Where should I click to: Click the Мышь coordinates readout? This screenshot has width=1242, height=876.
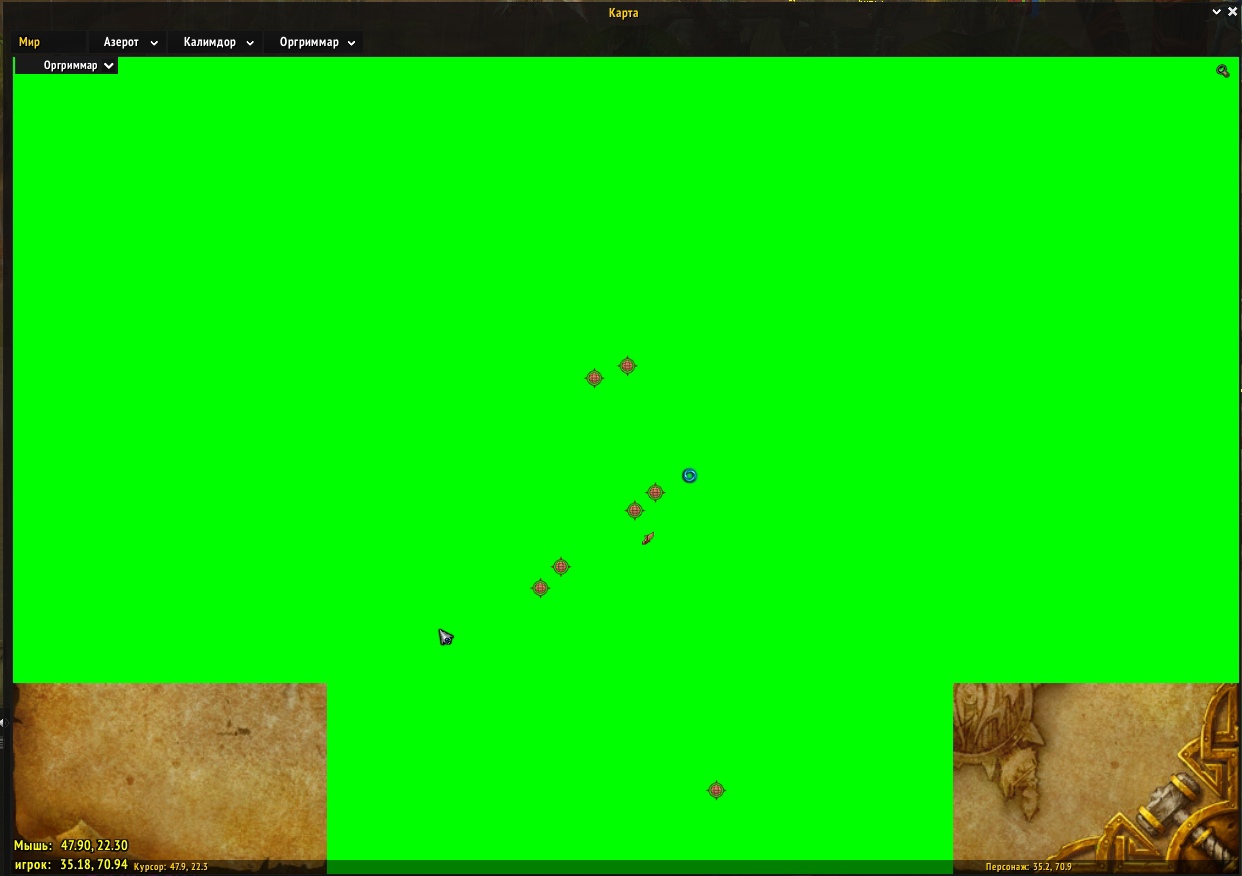coord(71,846)
